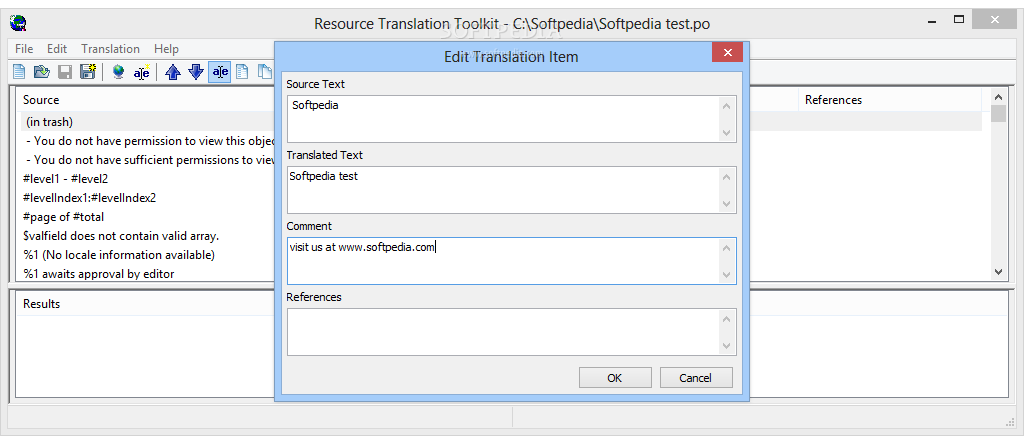Click the grayed Save floppy disk icon
The width and height of the screenshot is (1024, 436).
(65, 72)
